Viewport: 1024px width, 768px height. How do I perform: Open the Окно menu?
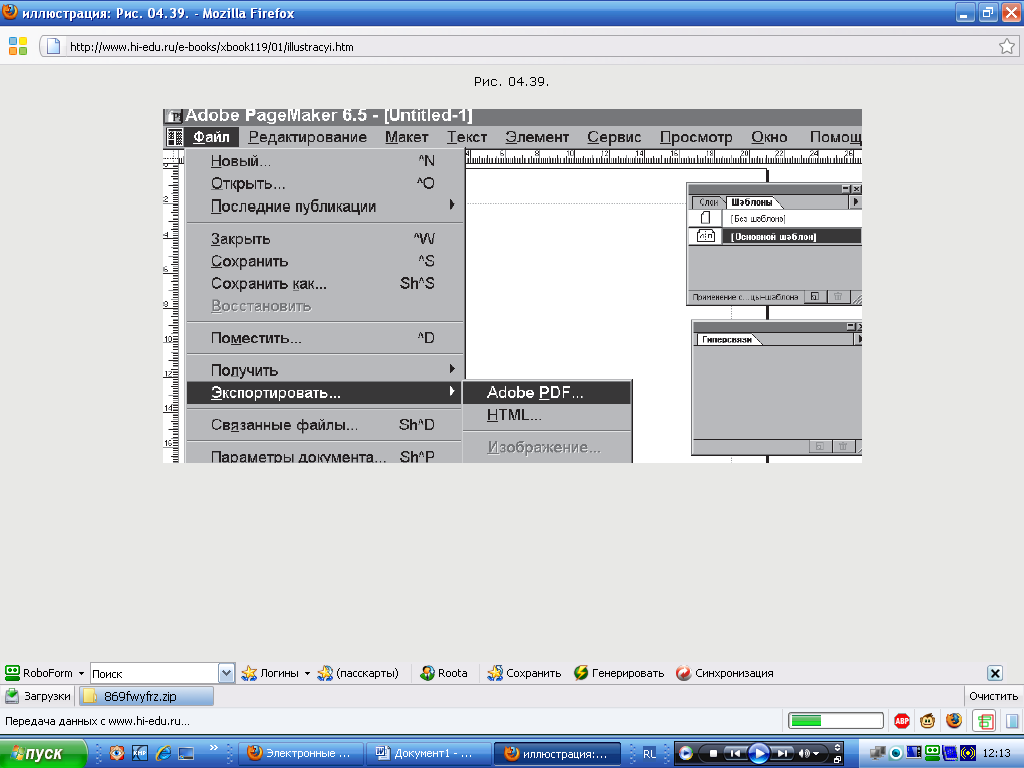(x=769, y=137)
